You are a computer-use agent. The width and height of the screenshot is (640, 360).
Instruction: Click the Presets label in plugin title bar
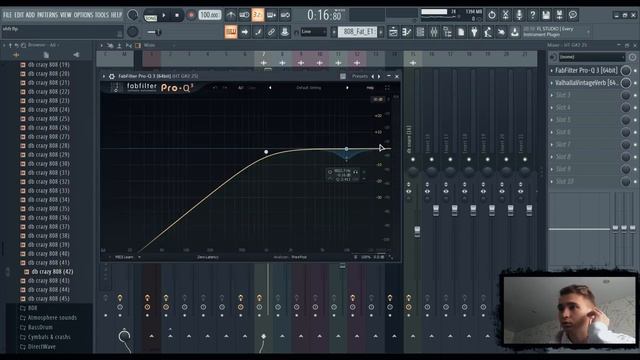(x=360, y=76)
